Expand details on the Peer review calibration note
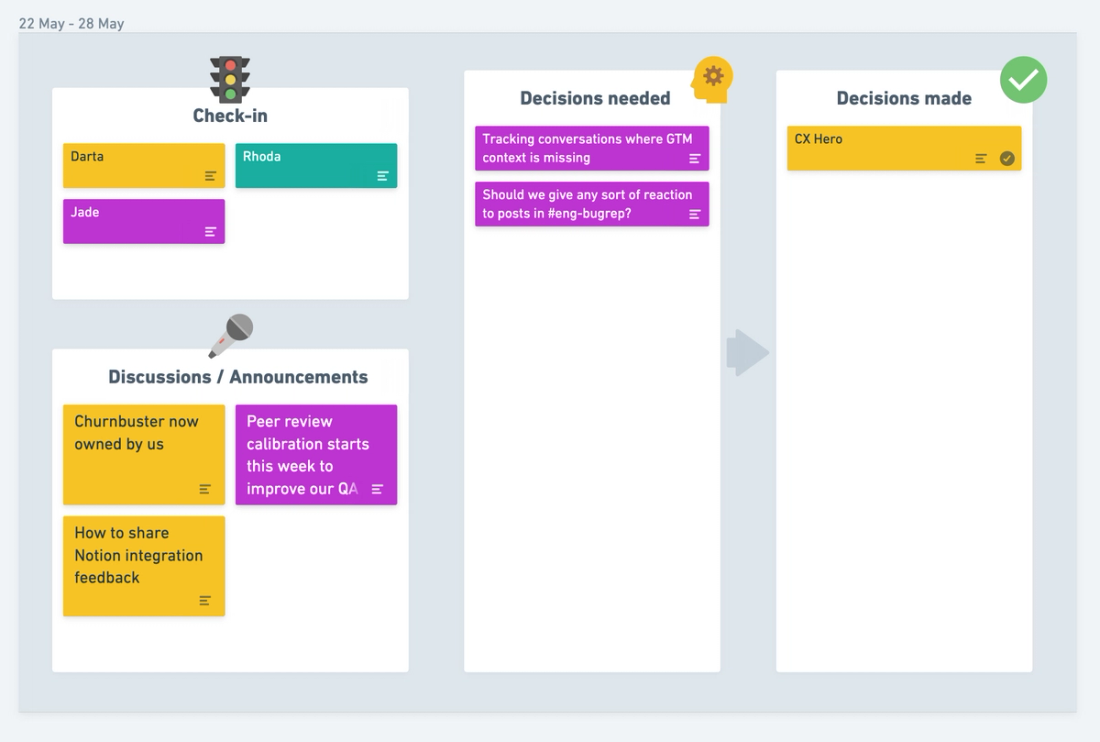Screen dimensions: 1100x742 [x=377, y=489]
